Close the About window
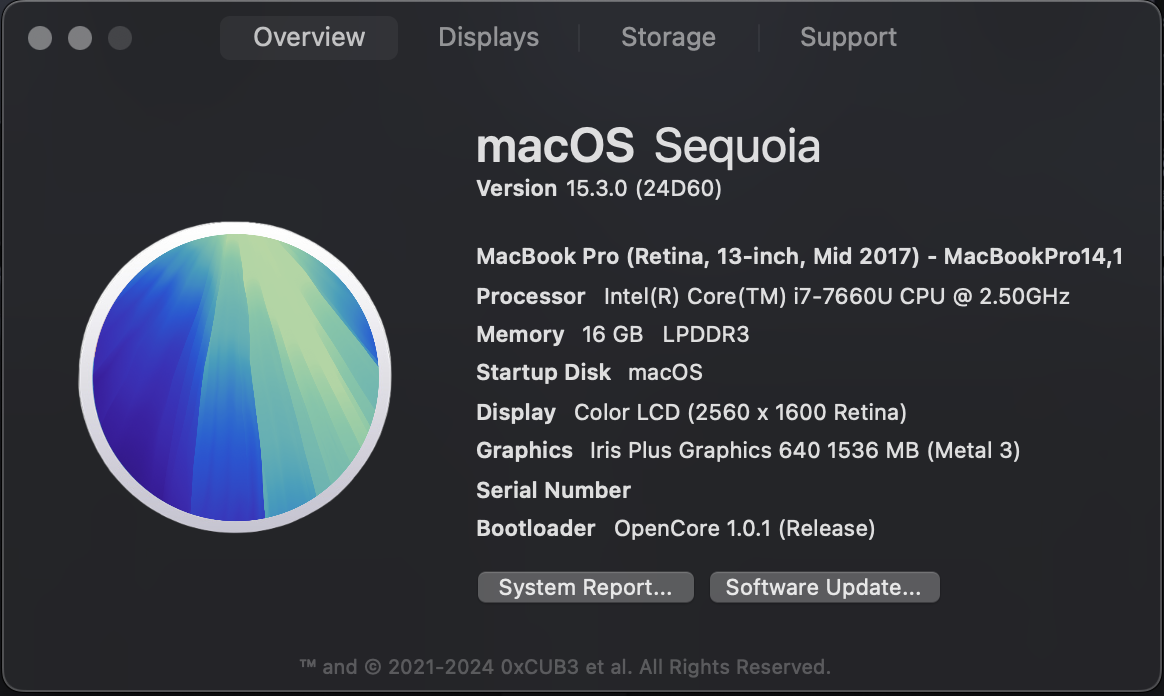 [x=40, y=39]
